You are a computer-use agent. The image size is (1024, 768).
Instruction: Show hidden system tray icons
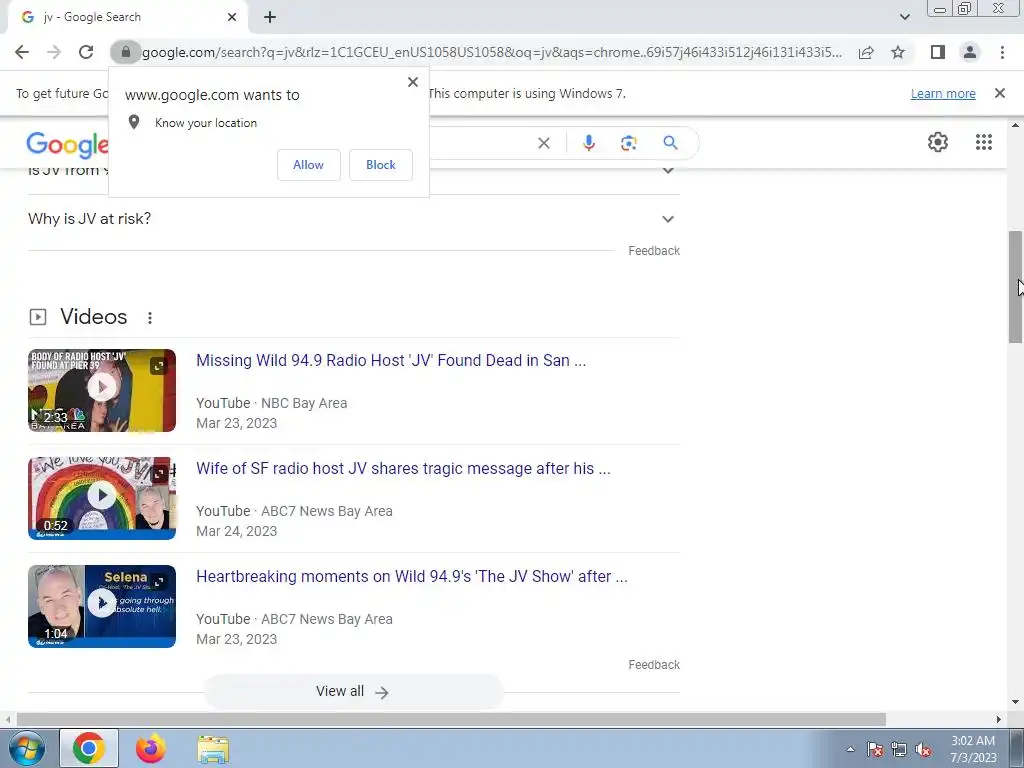(x=850, y=749)
